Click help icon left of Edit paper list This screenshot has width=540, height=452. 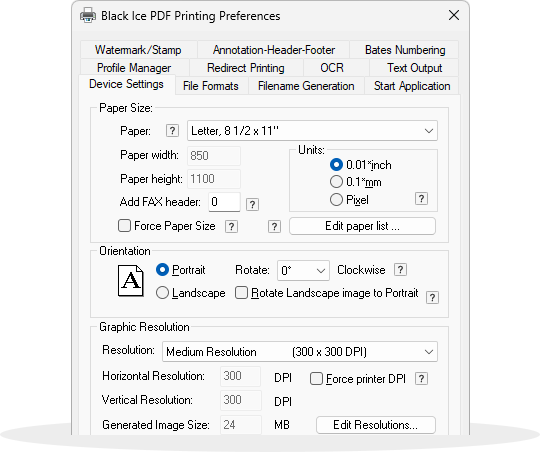click(274, 226)
